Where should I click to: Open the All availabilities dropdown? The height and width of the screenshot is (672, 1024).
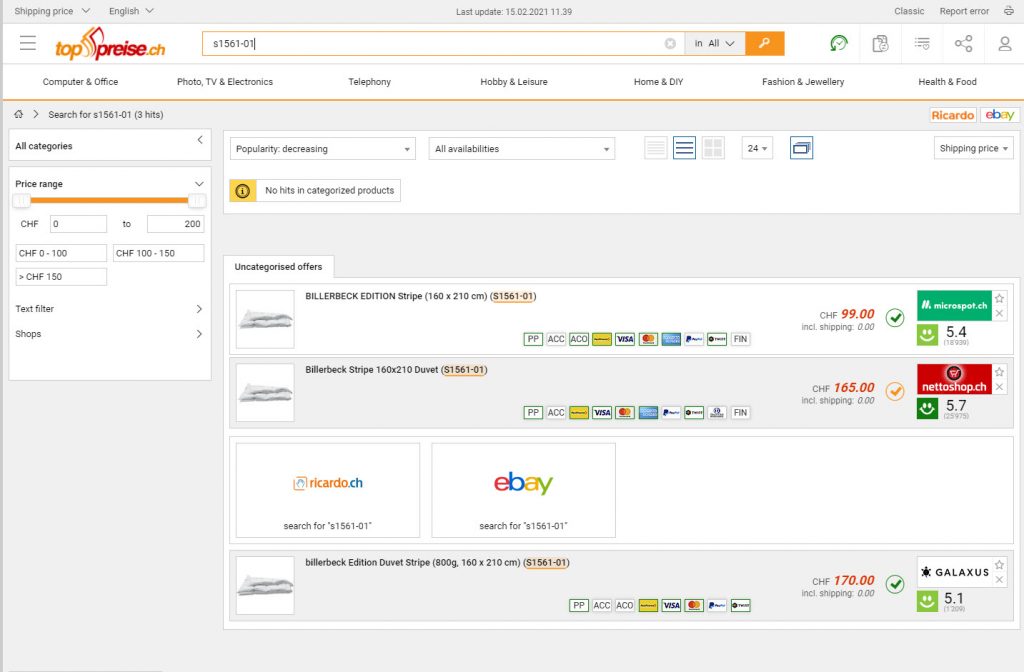pyautogui.click(x=521, y=147)
